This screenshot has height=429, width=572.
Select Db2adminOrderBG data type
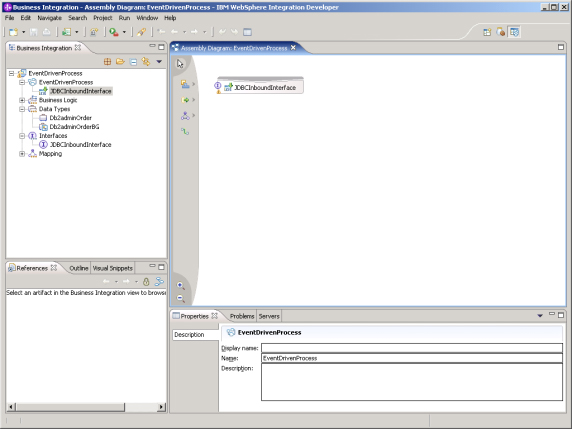(74, 127)
